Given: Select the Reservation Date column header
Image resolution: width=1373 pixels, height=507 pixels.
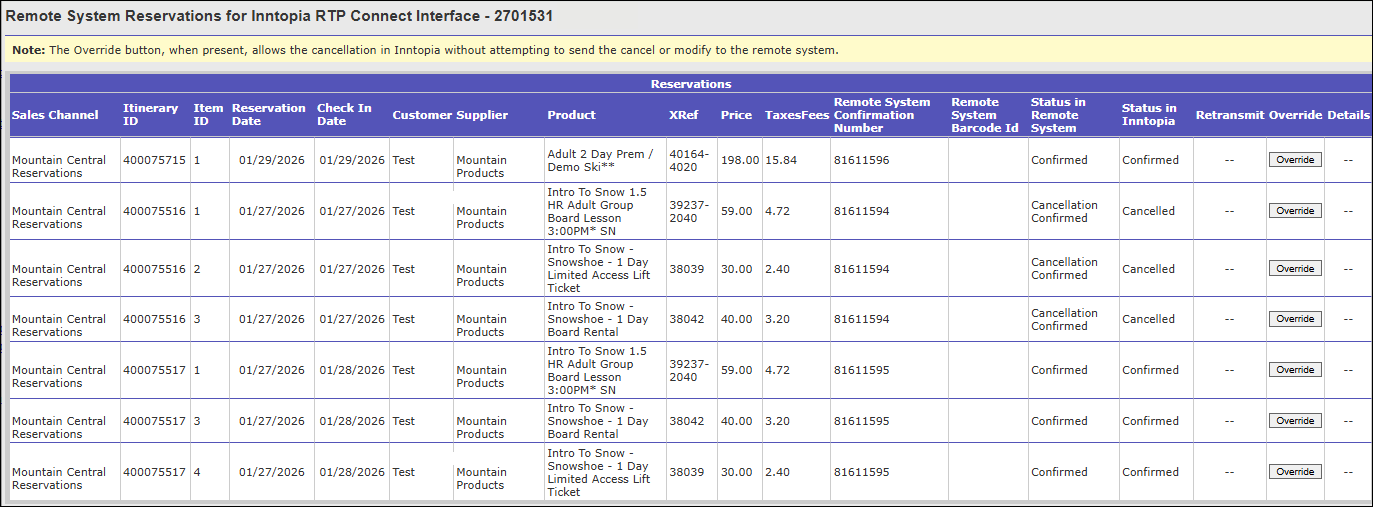Looking at the screenshot, I should (268, 115).
